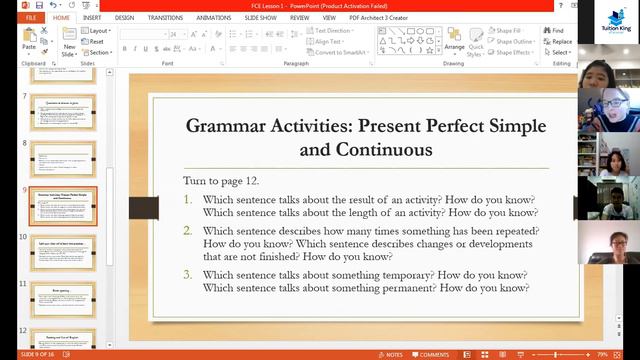640x360 pixels.
Task: Switch to the DESIGN tab
Action: [x=124, y=18]
